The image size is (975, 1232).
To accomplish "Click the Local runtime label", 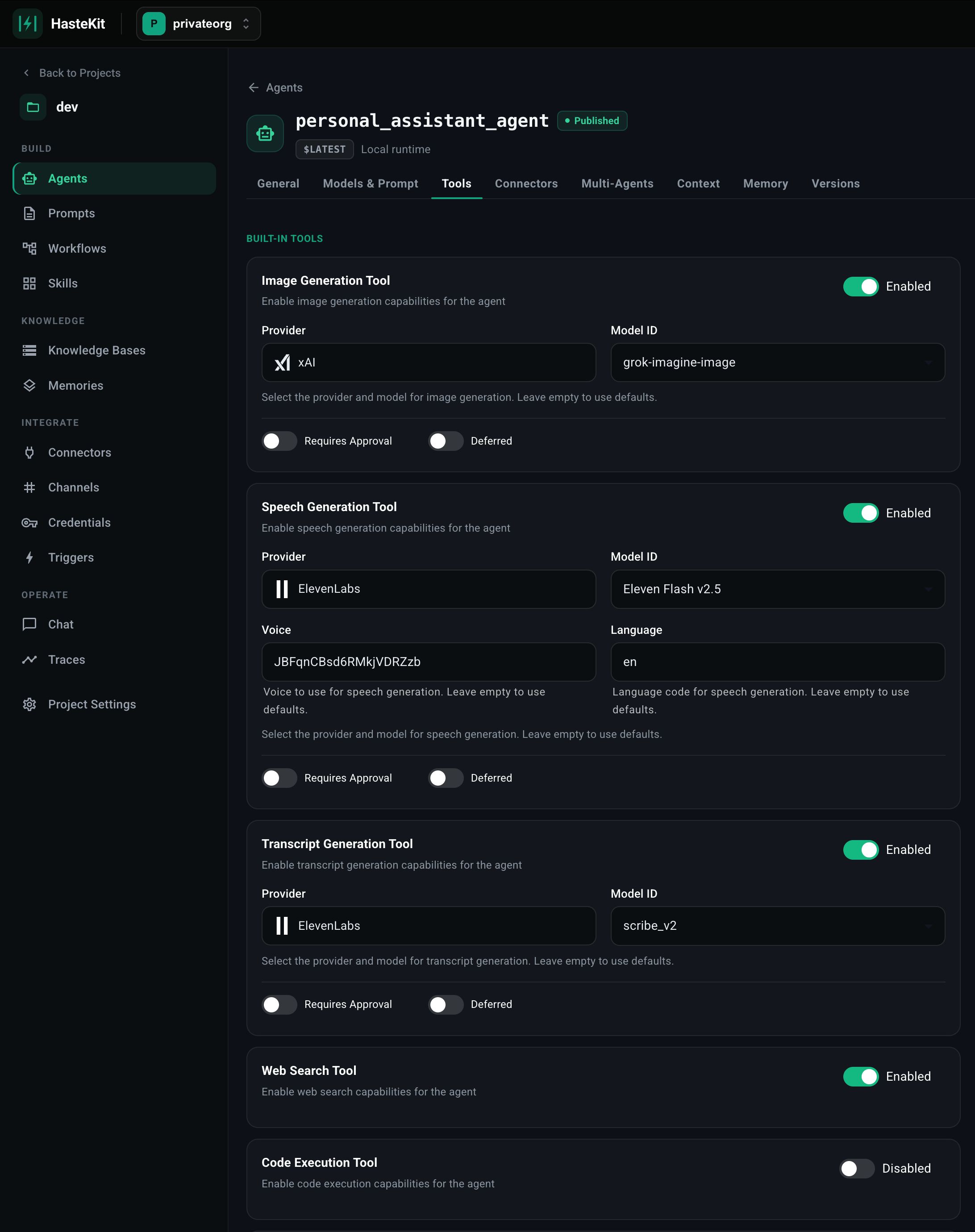I will coord(396,150).
